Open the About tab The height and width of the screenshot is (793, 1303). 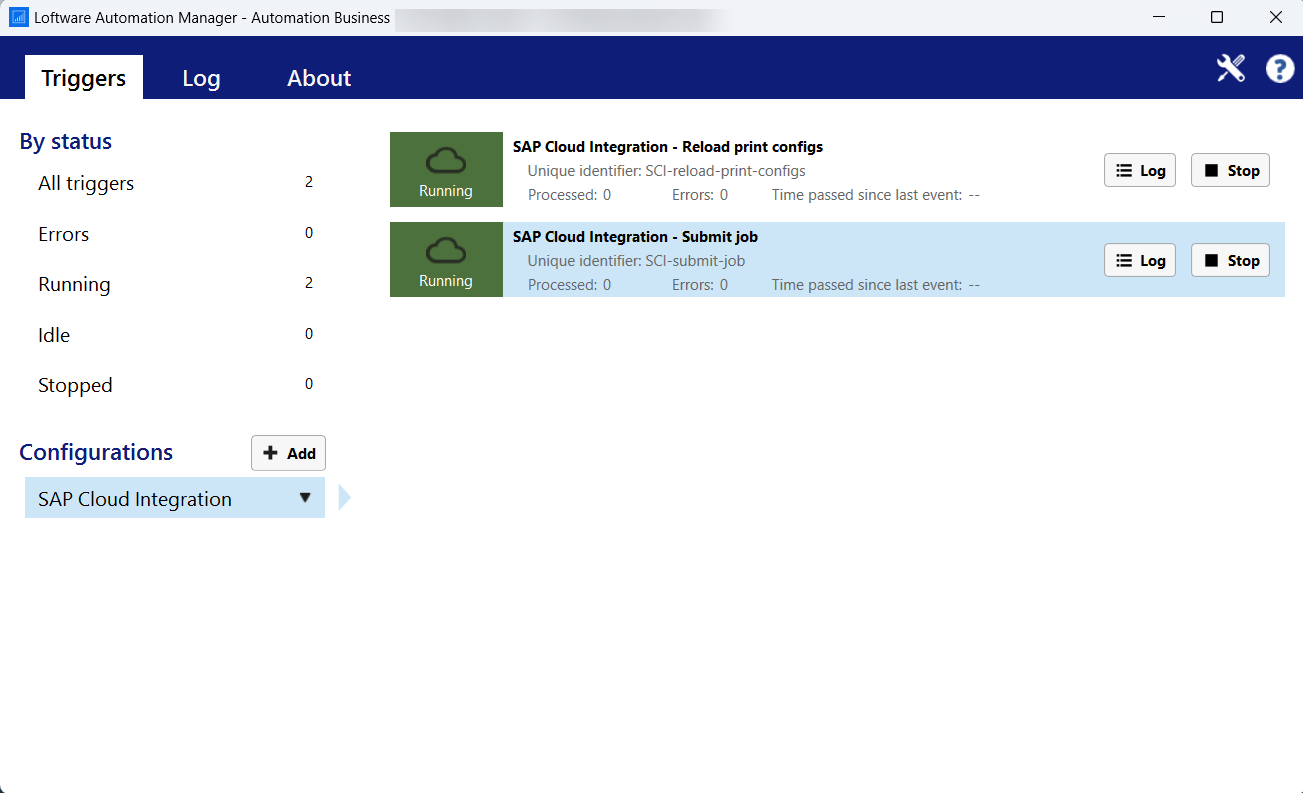319,77
